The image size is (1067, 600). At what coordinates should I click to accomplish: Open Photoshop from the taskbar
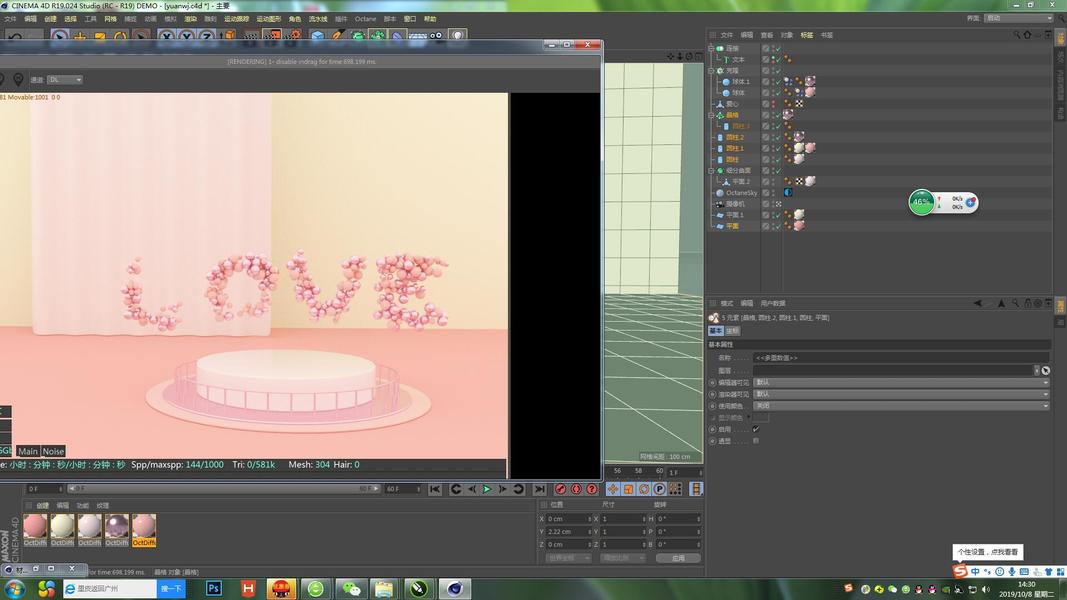[x=214, y=588]
